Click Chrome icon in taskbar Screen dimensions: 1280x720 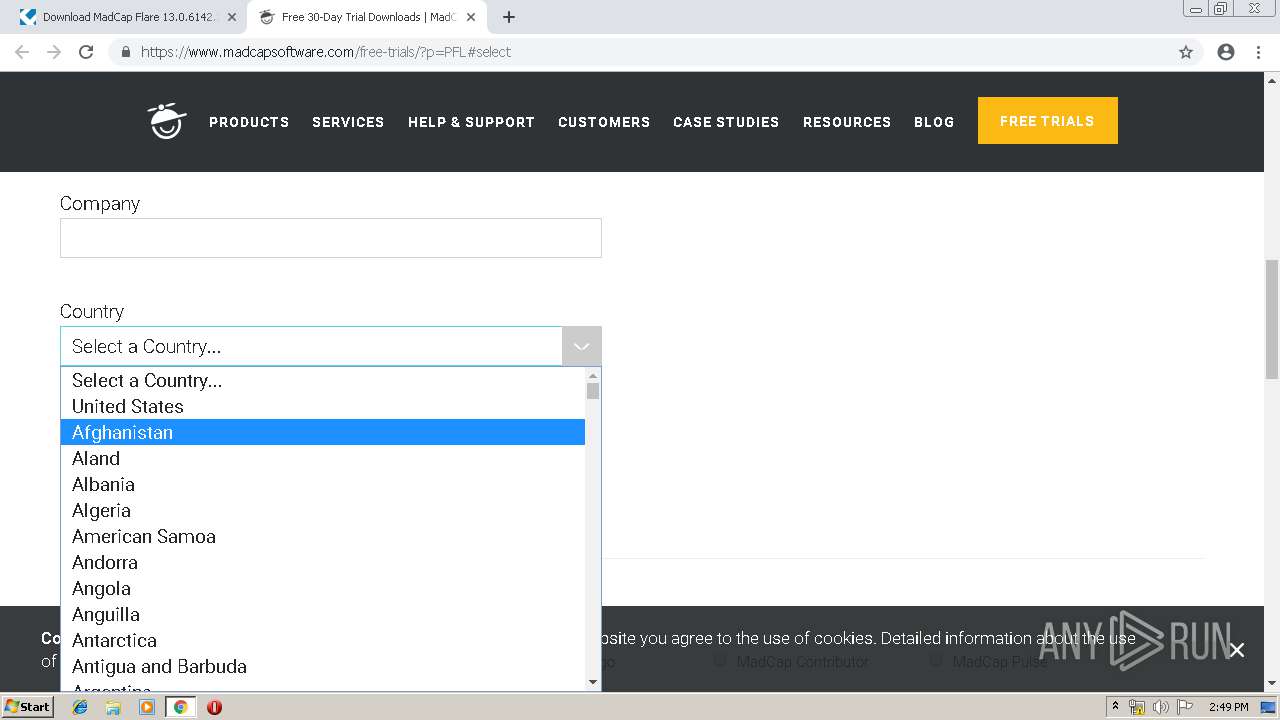[x=180, y=707]
